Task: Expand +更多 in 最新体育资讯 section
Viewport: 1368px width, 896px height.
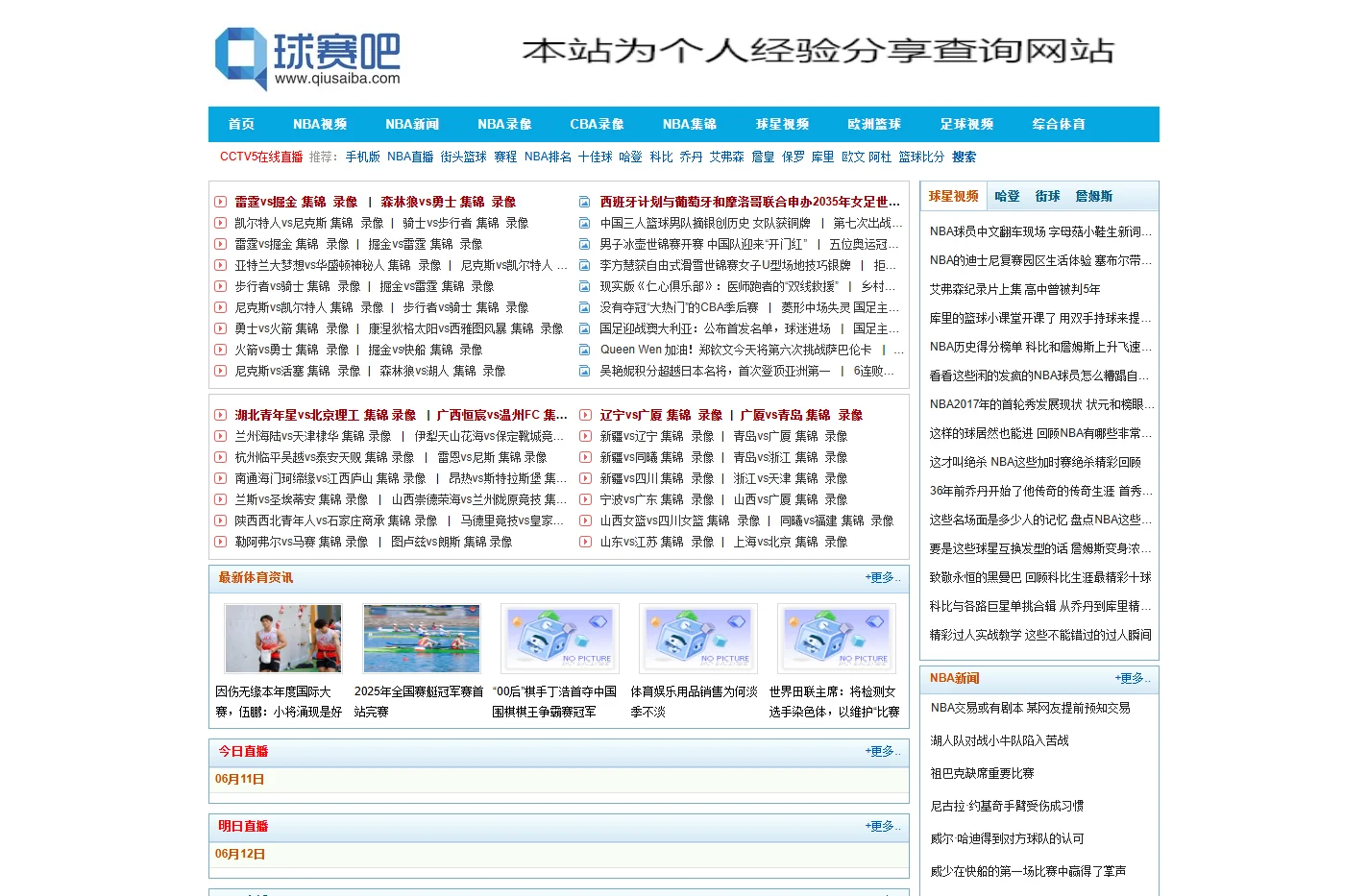Action: tap(883, 577)
